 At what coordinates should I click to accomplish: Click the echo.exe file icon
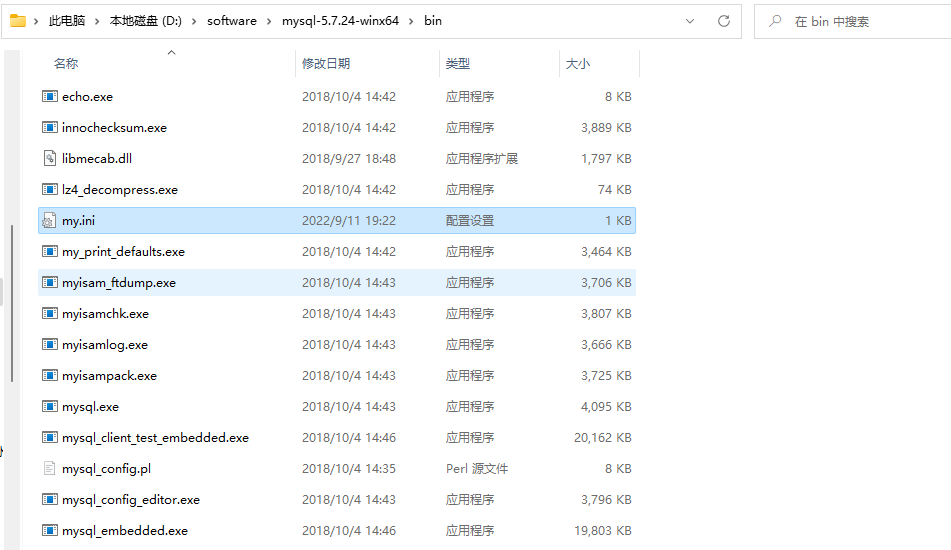50,96
